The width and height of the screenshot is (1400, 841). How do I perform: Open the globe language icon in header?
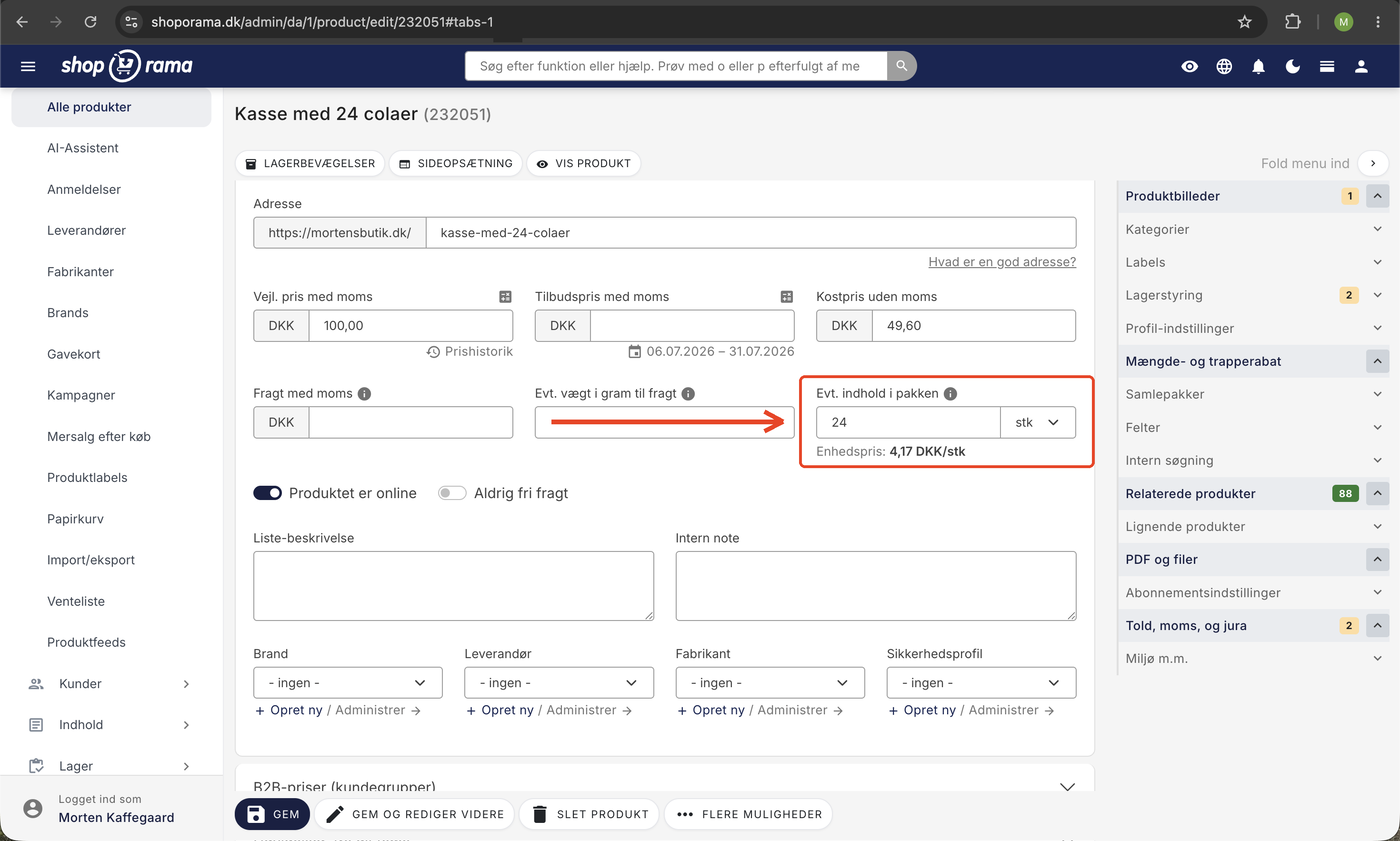1224,66
